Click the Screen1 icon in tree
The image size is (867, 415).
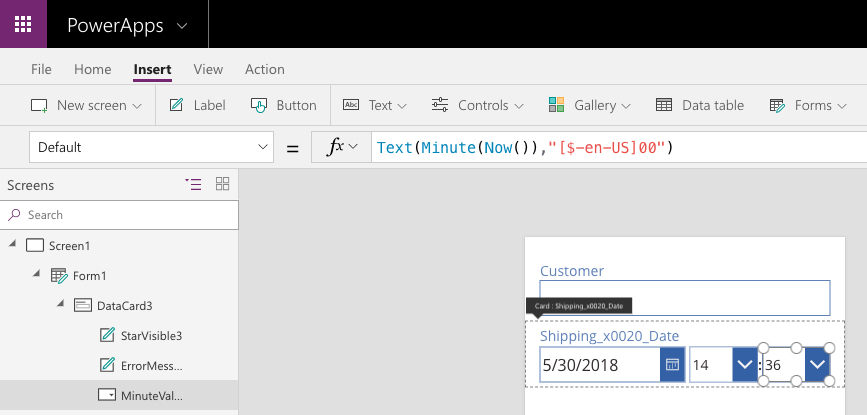(x=35, y=245)
